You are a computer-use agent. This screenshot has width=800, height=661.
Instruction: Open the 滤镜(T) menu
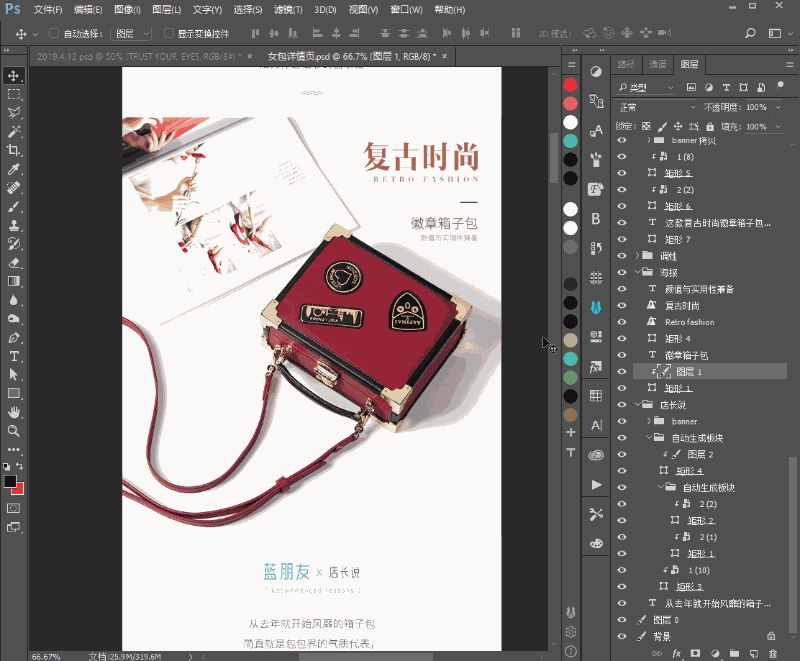tap(288, 10)
